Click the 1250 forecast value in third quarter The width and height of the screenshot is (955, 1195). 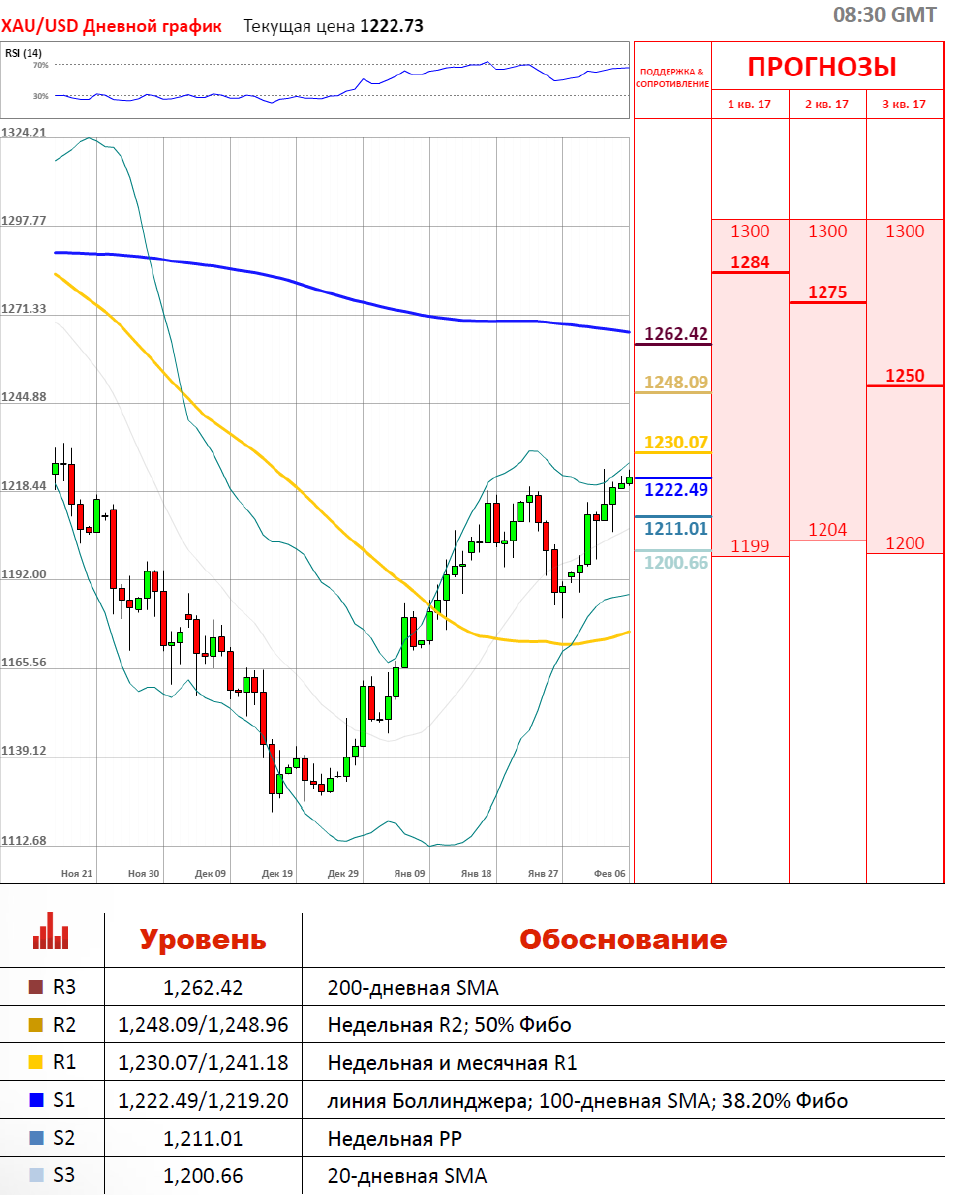pyautogui.click(x=904, y=377)
